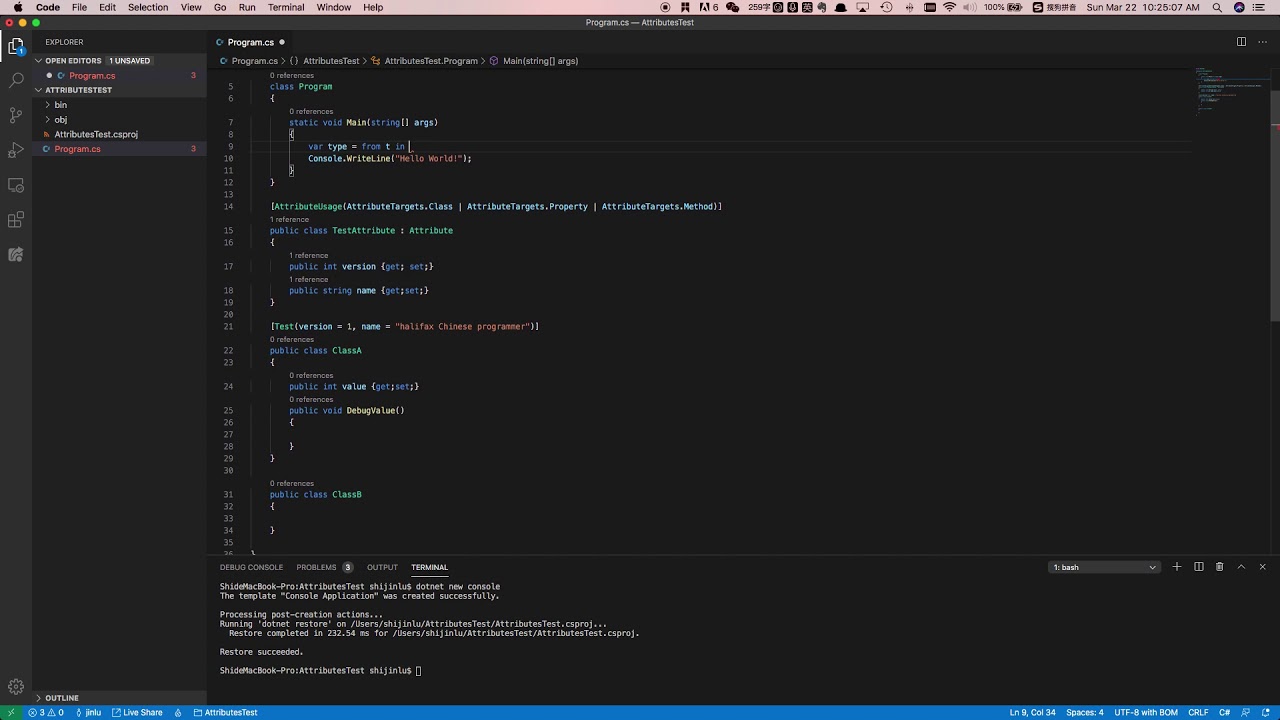
Task: Open Manage gear at bottom of activity bar
Action: point(16,687)
